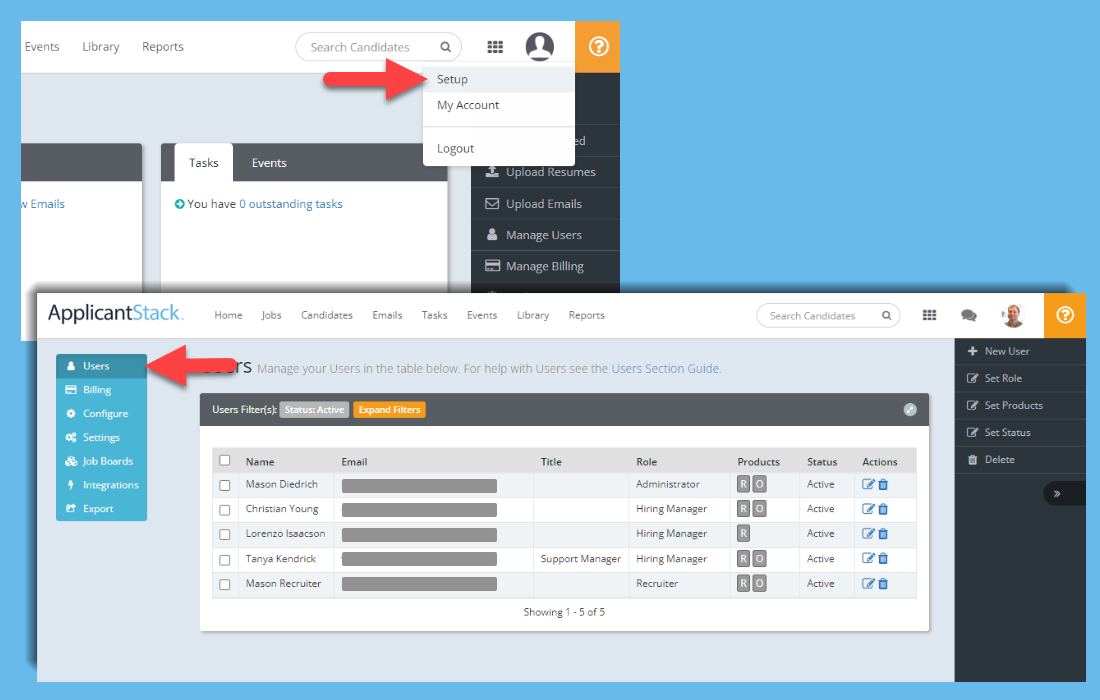This screenshot has width=1100, height=700.
Task: Expand Filters using the orange button
Action: 389,410
